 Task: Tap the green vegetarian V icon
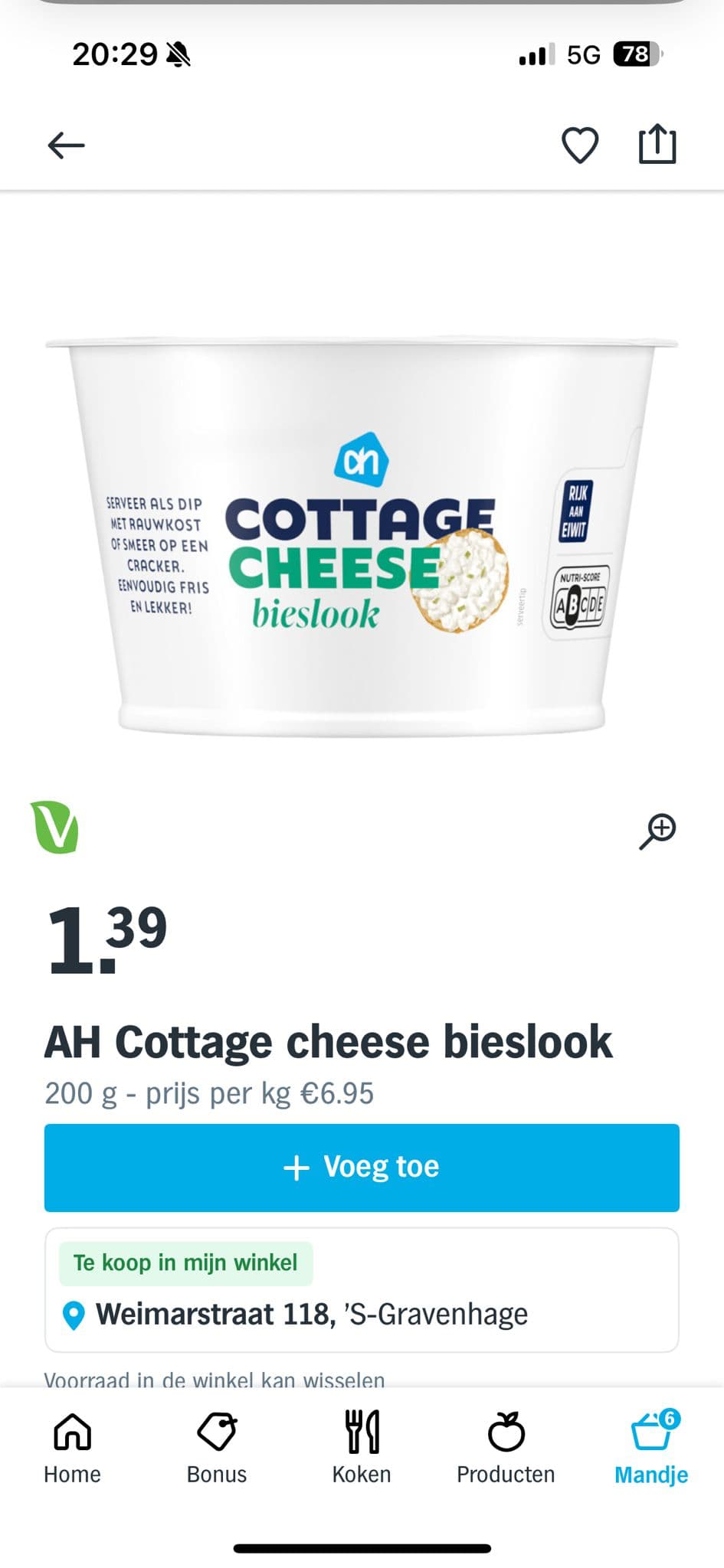click(x=54, y=827)
